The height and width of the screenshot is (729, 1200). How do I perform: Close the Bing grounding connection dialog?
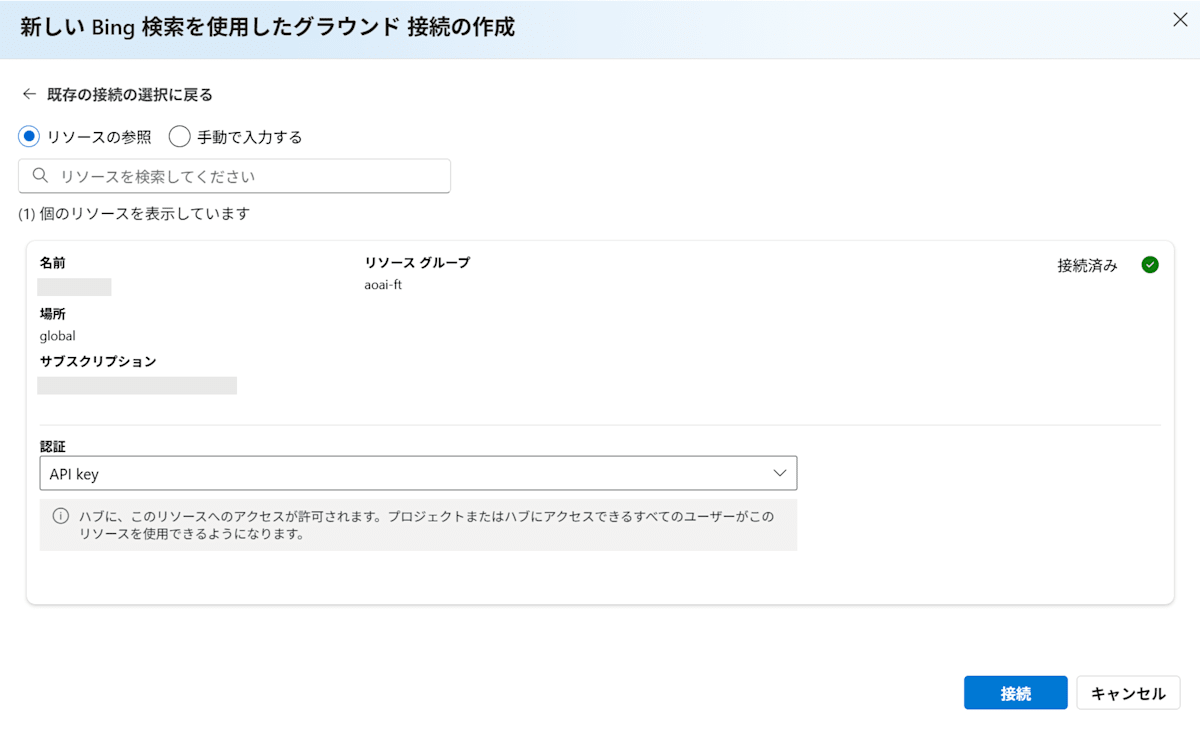[x=1180, y=20]
